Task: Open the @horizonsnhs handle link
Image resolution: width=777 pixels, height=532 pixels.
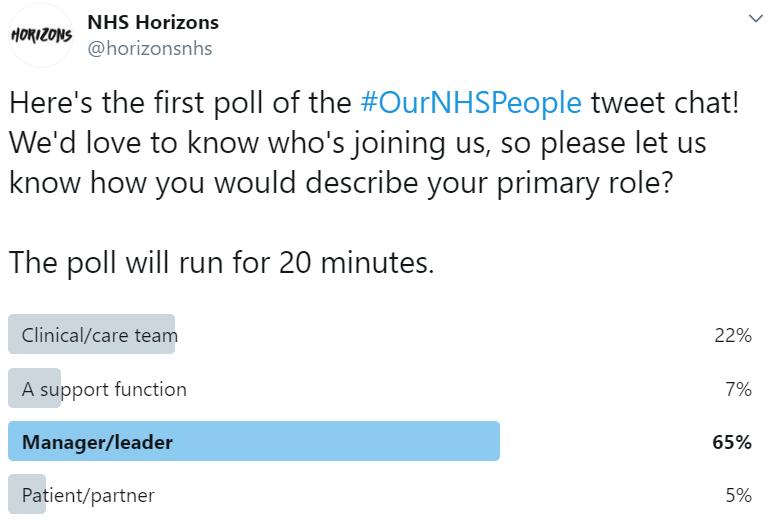Action: tap(150, 49)
